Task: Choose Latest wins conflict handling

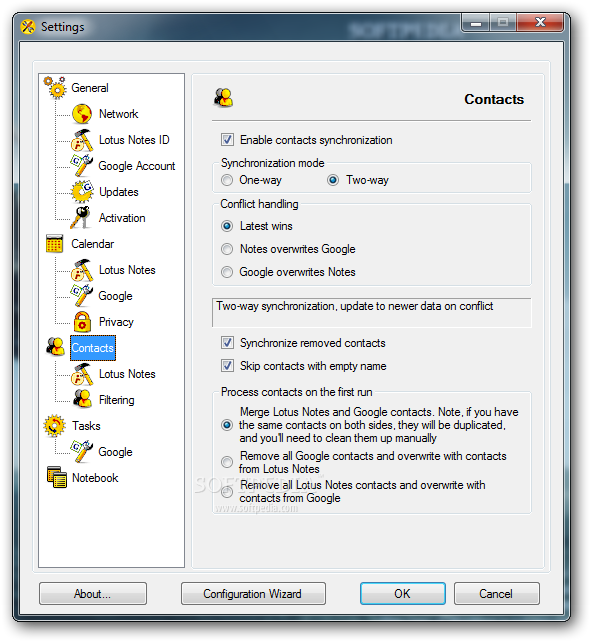Action: point(227,226)
